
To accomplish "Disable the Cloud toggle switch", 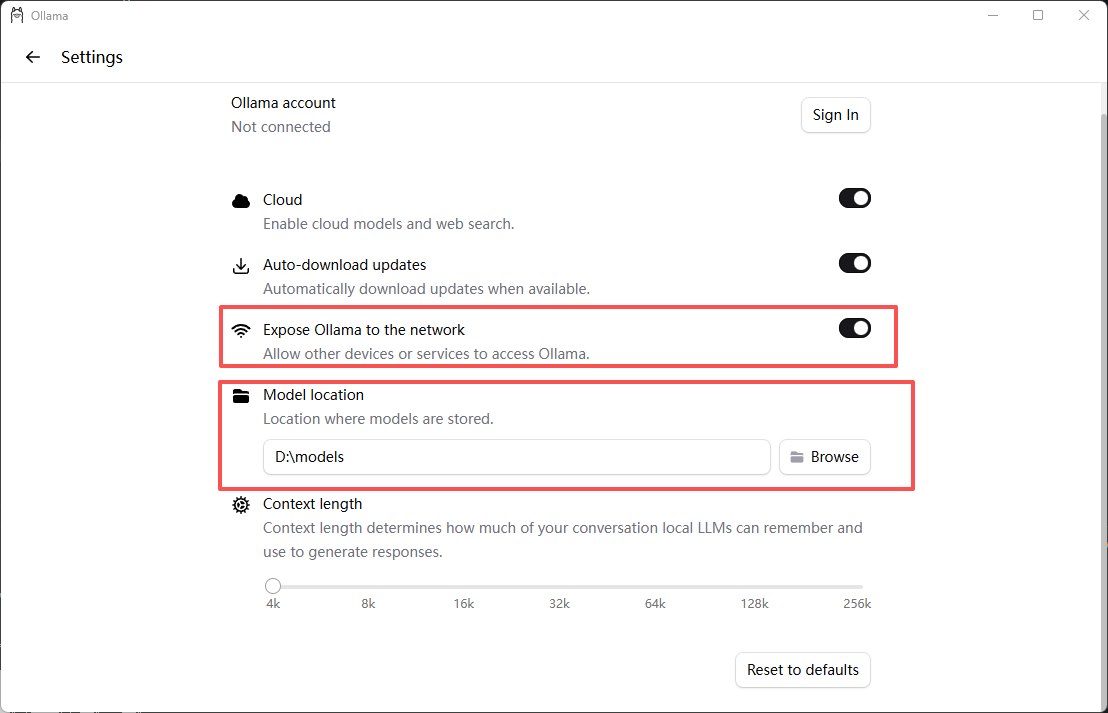I will click(854, 198).
